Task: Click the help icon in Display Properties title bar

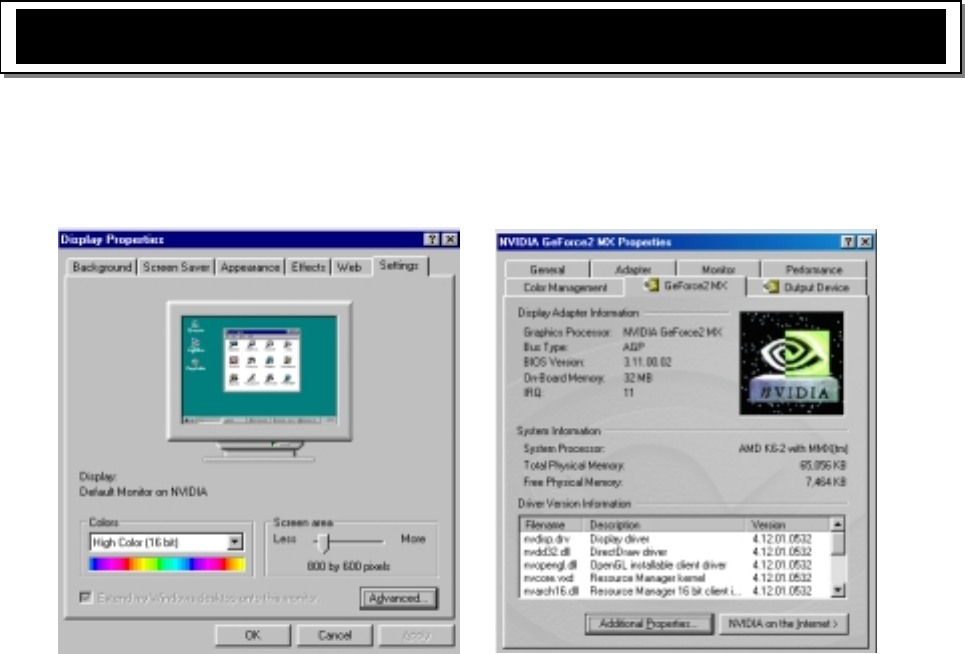Action: (x=432, y=239)
